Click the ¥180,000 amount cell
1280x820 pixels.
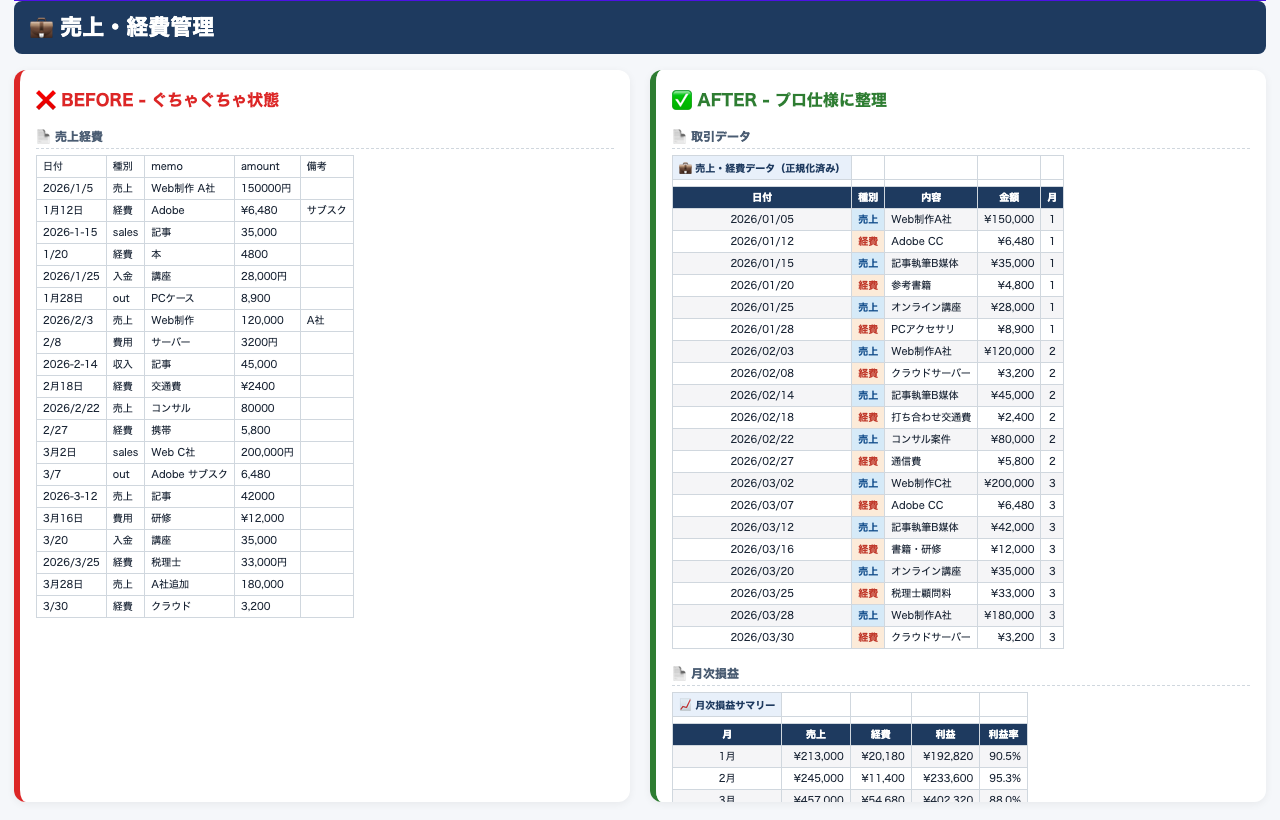tap(1009, 616)
